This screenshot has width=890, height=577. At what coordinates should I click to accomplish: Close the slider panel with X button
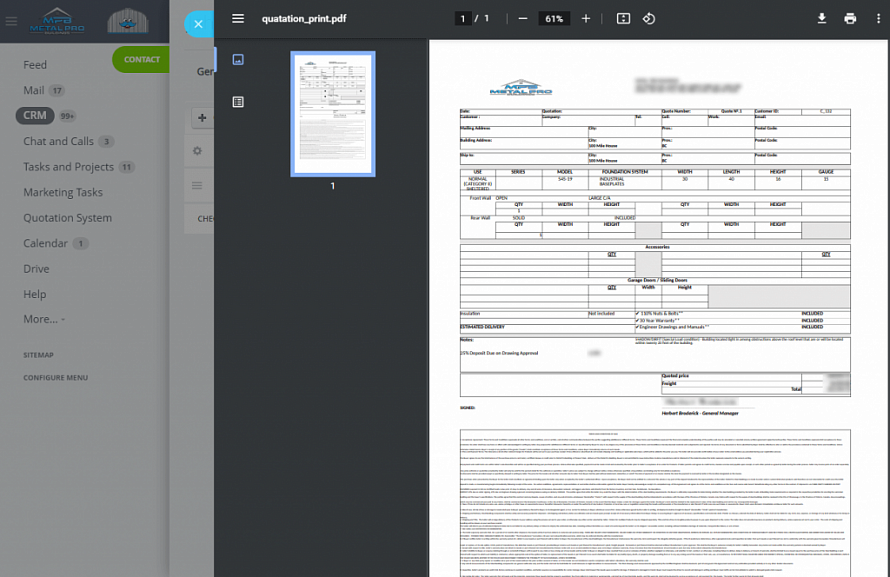198,24
